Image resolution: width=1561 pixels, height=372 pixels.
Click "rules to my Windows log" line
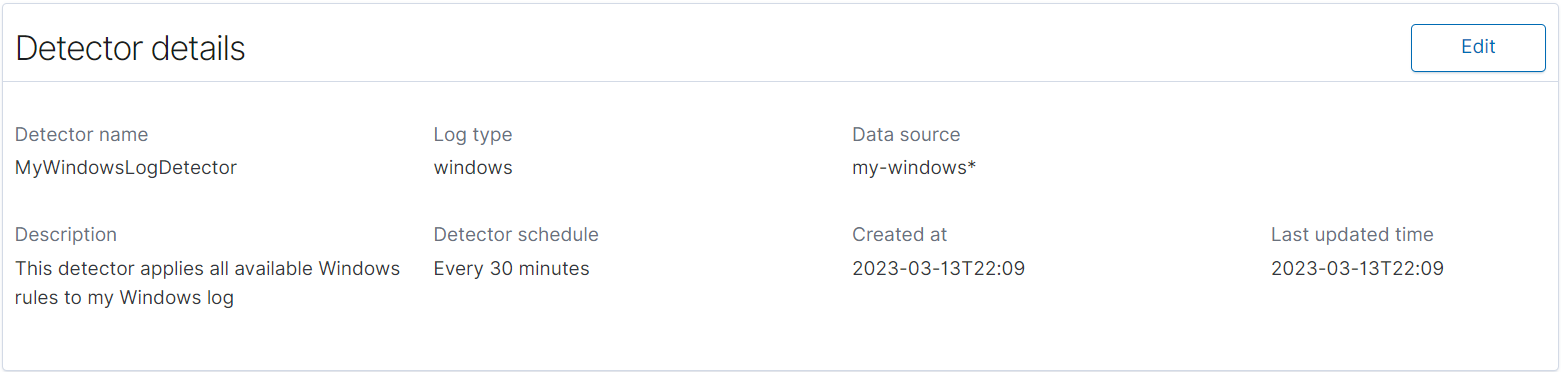point(125,298)
